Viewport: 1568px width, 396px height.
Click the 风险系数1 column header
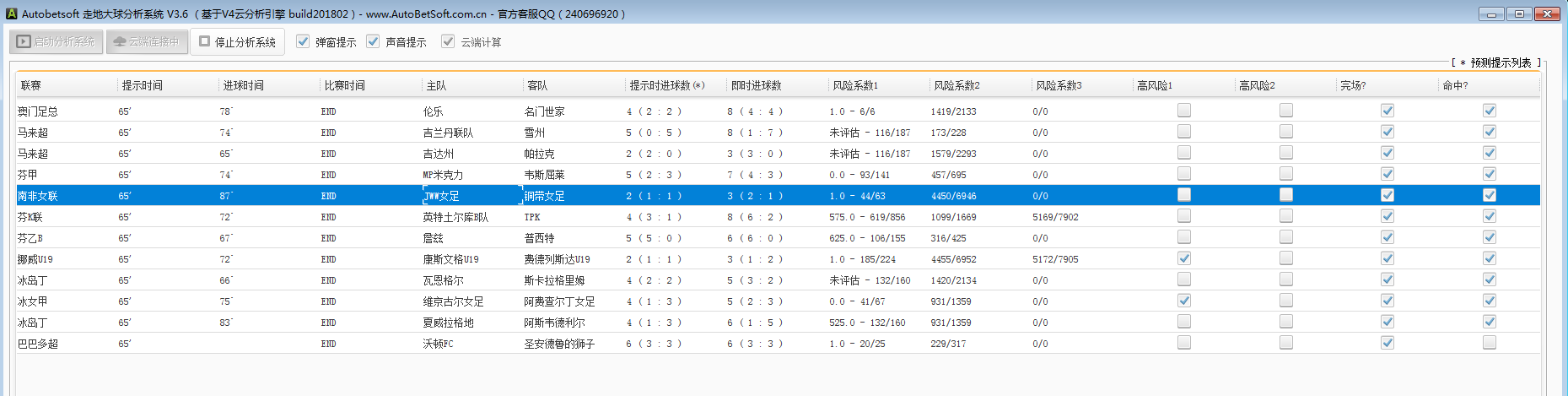pyautogui.click(x=855, y=85)
